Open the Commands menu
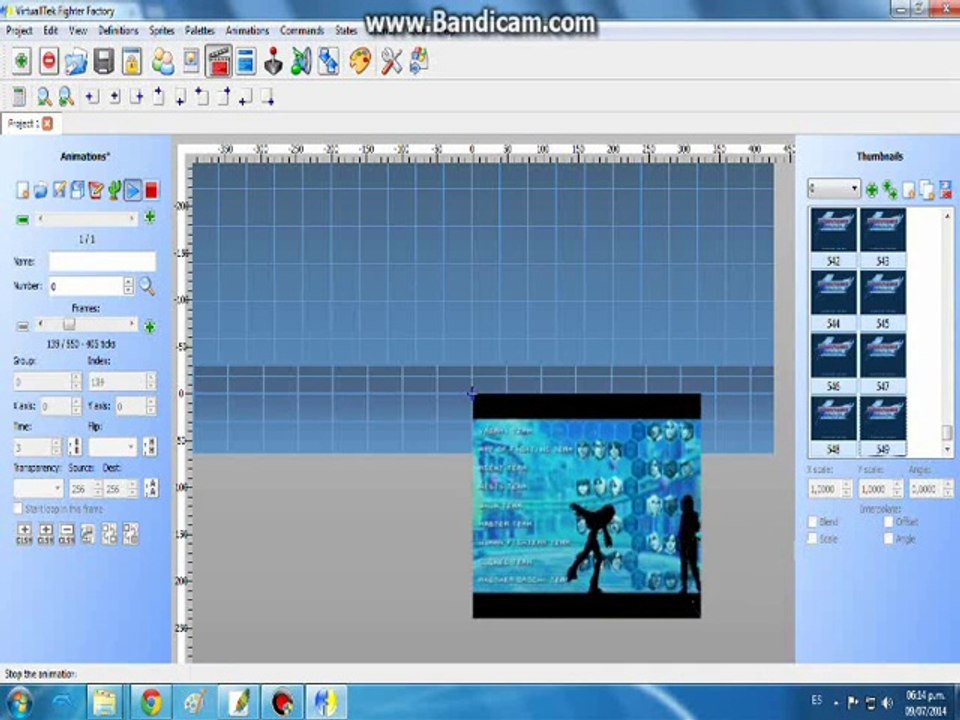 [x=302, y=30]
